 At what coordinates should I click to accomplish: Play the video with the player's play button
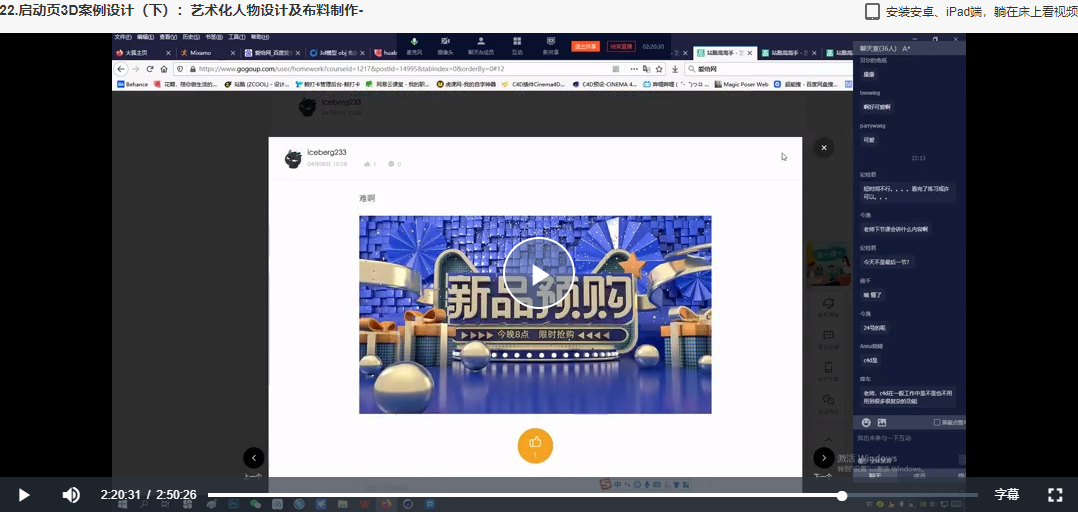tap(23, 495)
